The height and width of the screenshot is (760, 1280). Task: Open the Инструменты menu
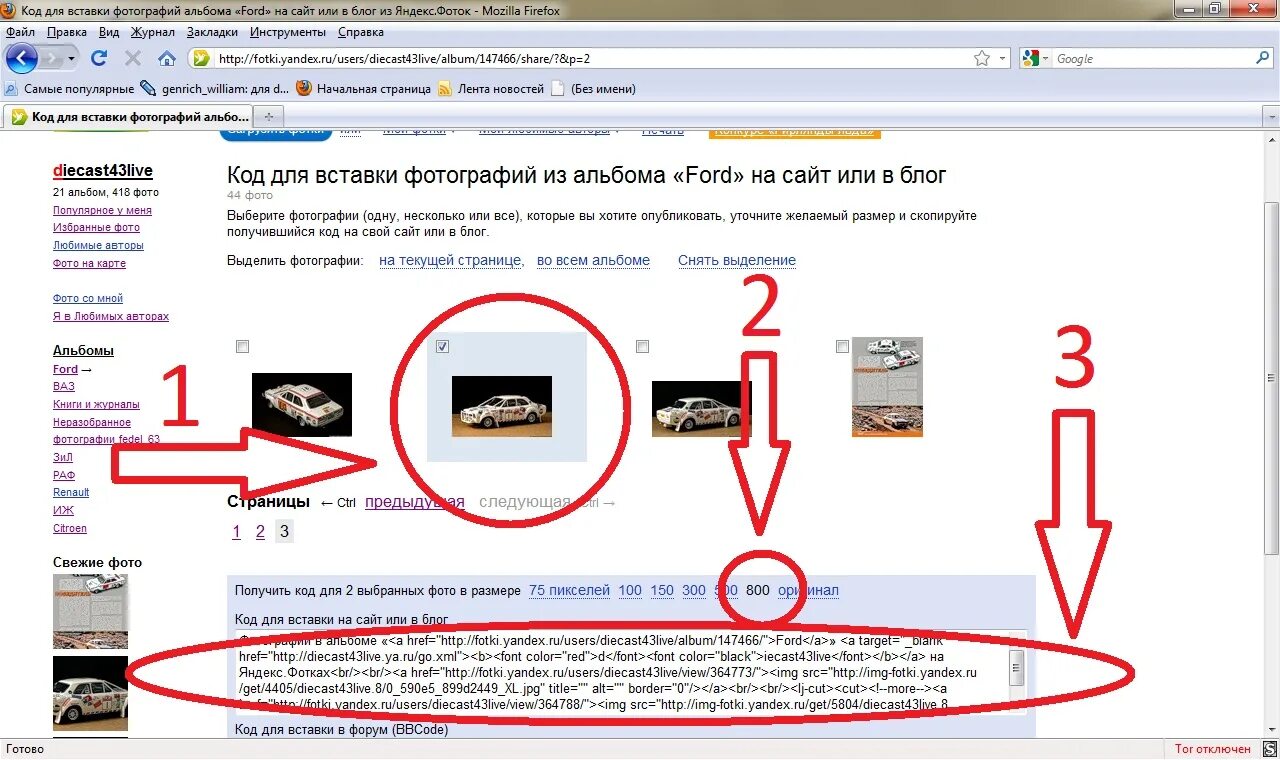tap(288, 32)
